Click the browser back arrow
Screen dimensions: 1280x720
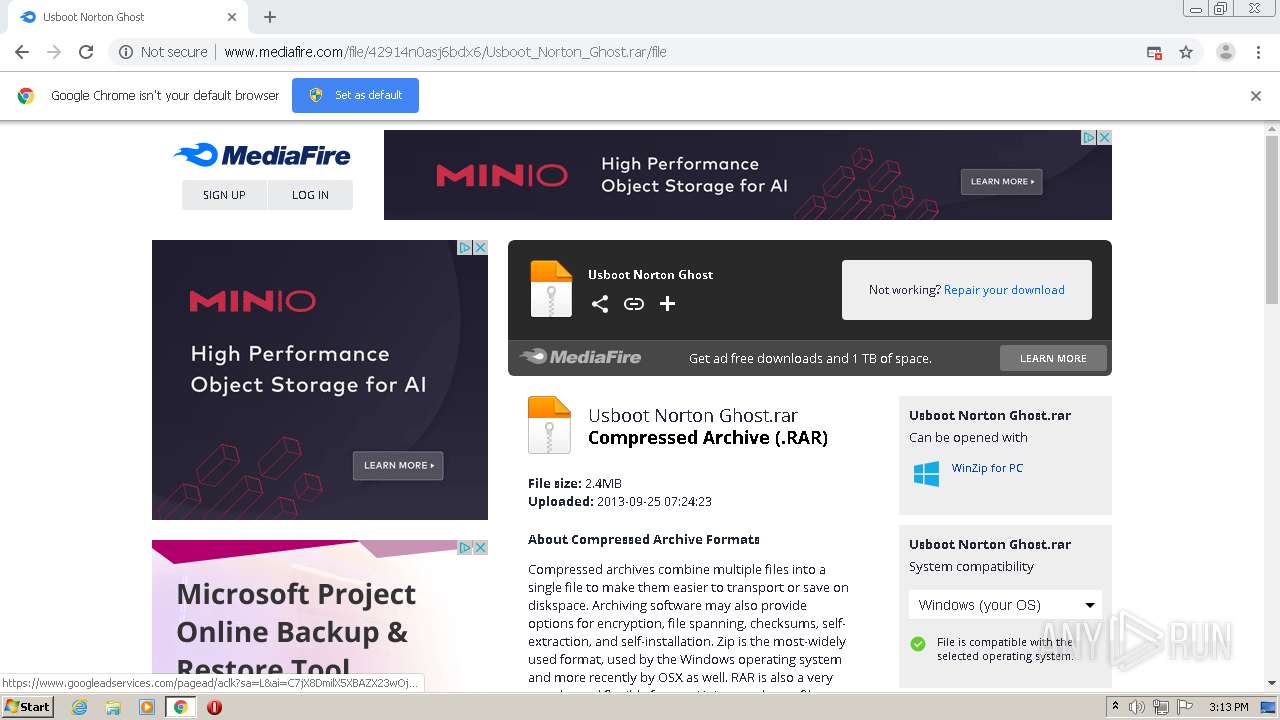22,52
